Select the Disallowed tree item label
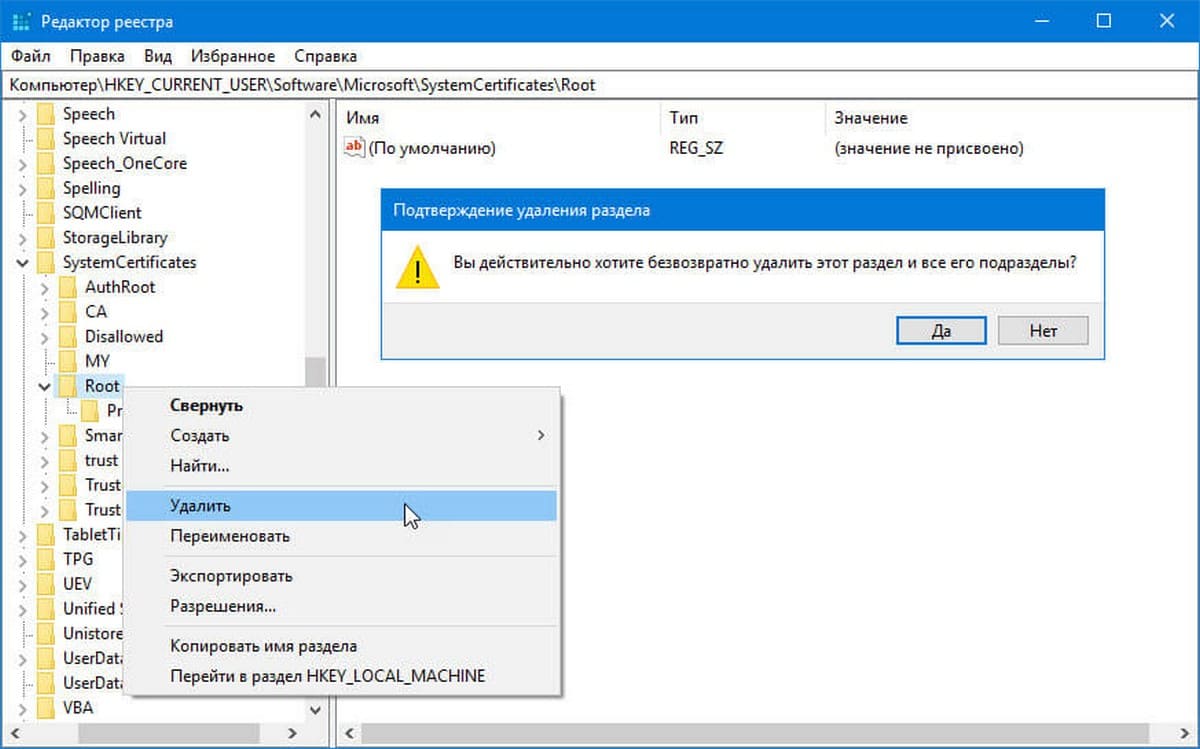Image resolution: width=1200 pixels, height=749 pixels. pos(124,337)
